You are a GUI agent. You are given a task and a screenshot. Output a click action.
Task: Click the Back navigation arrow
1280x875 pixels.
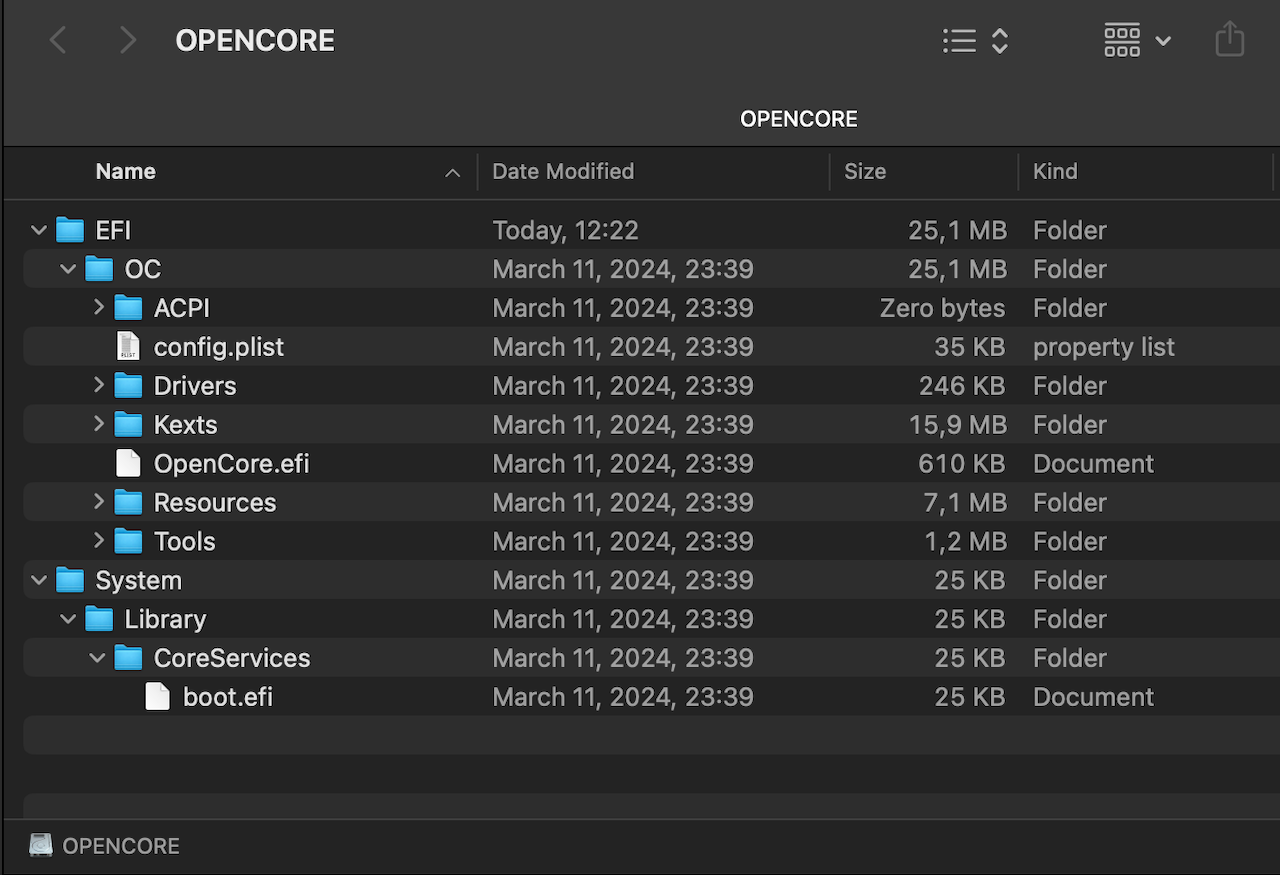point(58,41)
